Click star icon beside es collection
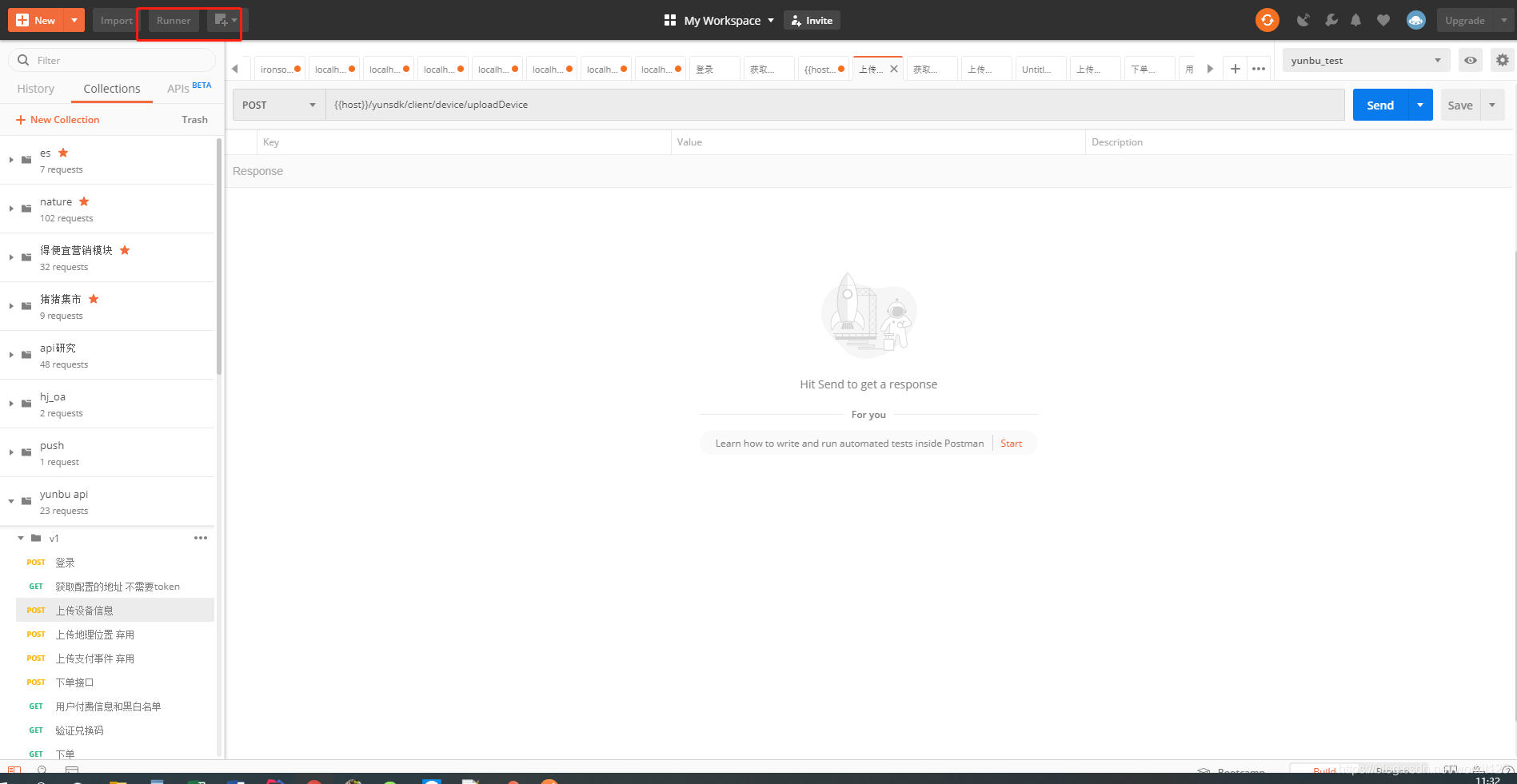The width and height of the screenshot is (1517, 784). [63, 153]
